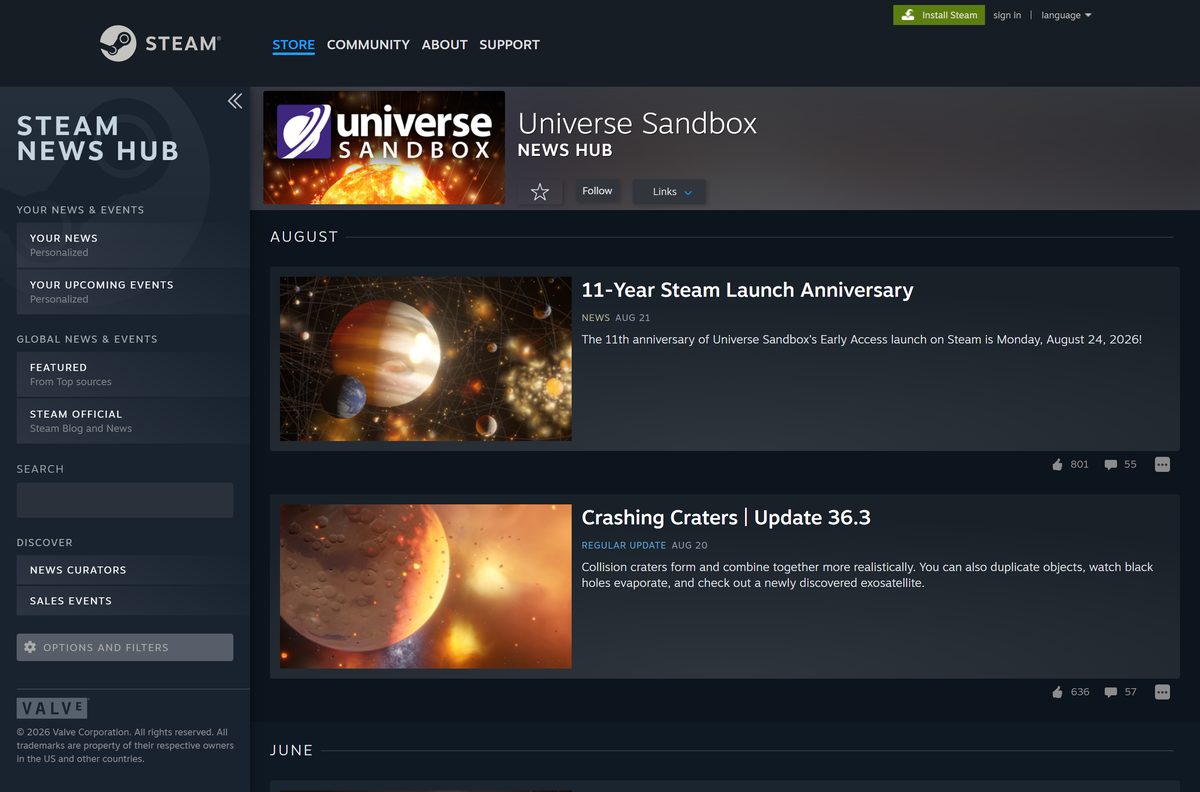
Task: Open News Curators
Action: point(133,570)
